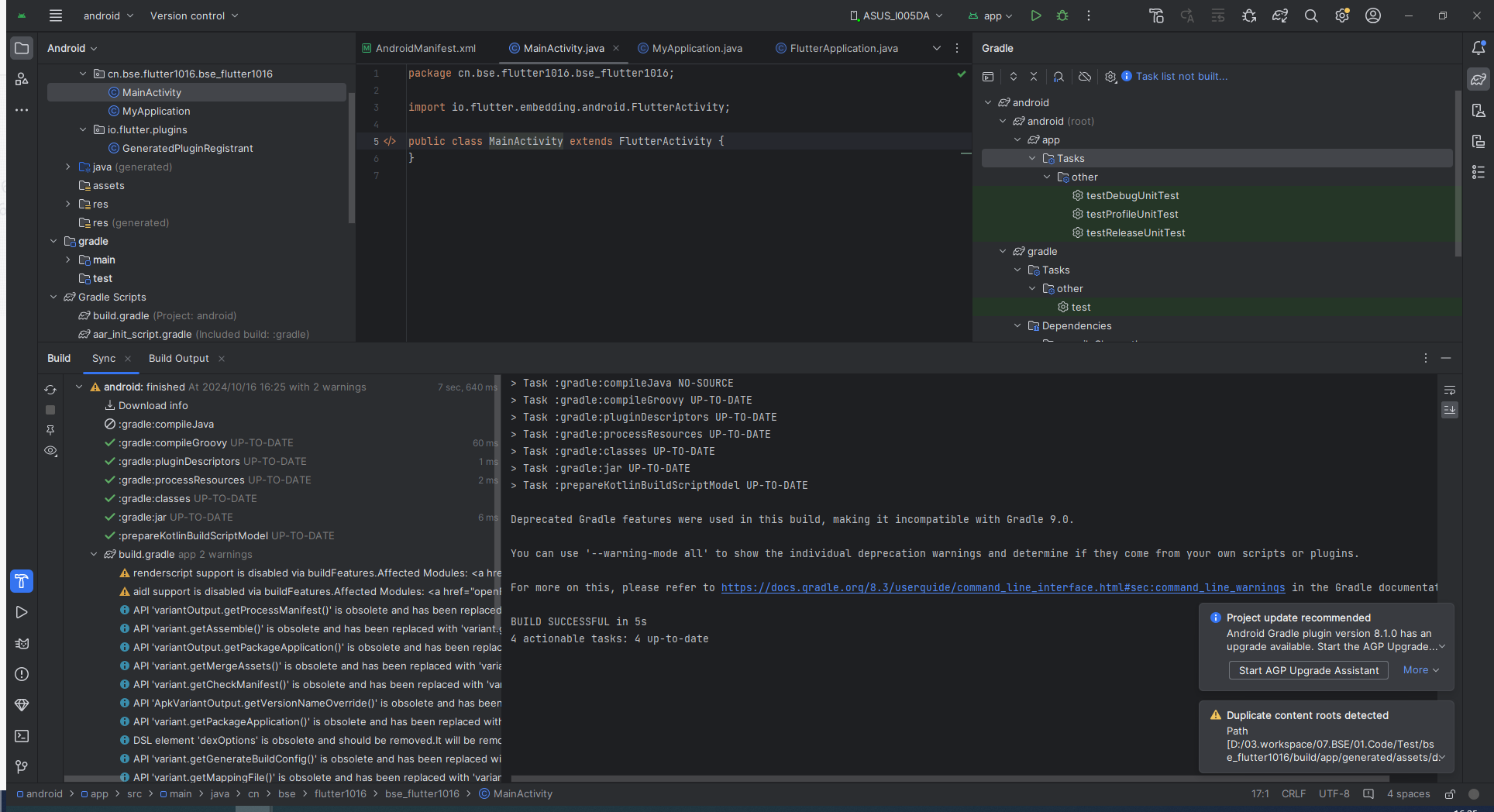This screenshot has height=812, width=1494.
Task: Click Collapse All in Gradle toolbar
Action: click(1034, 77)
